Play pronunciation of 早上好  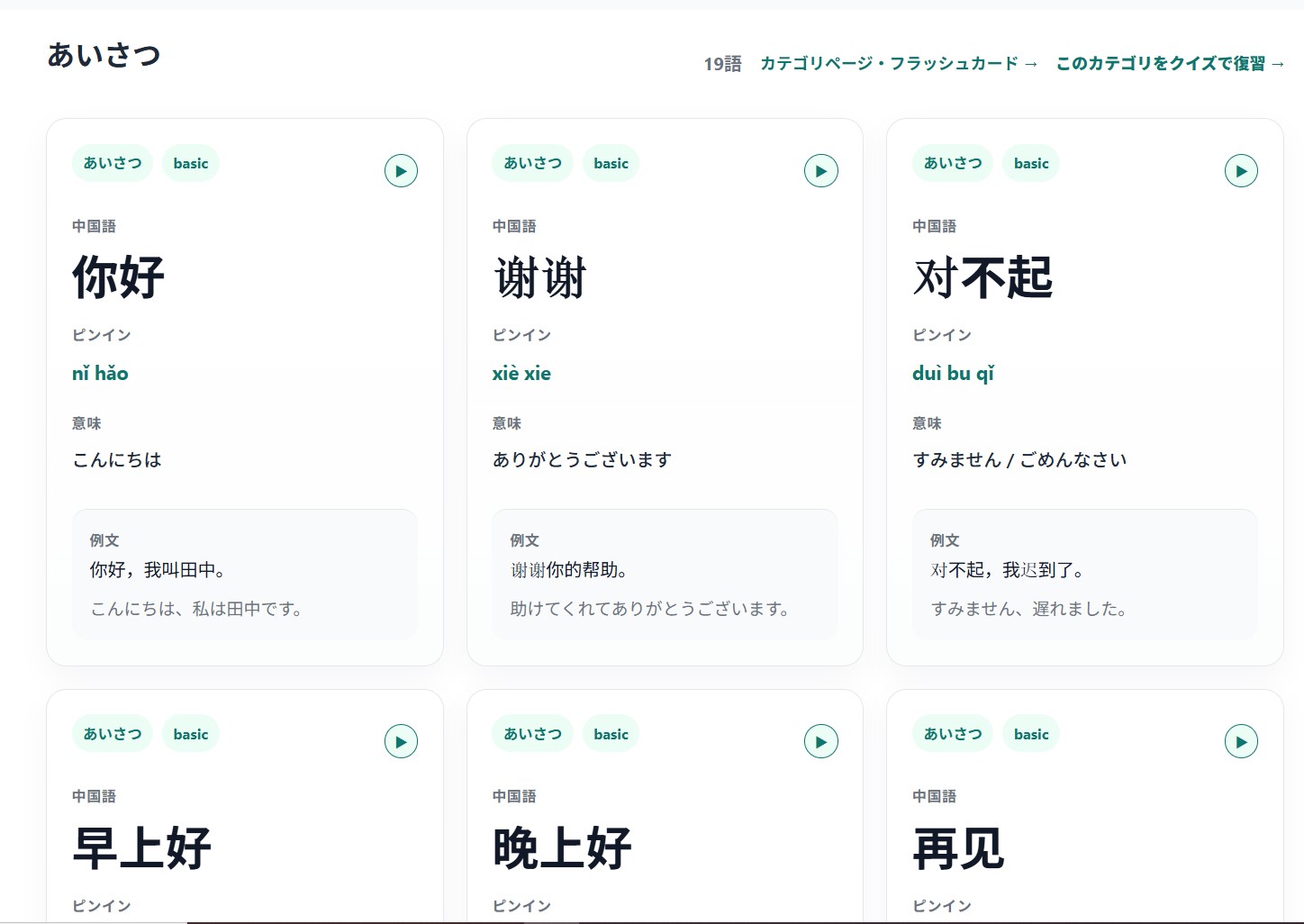401,742
